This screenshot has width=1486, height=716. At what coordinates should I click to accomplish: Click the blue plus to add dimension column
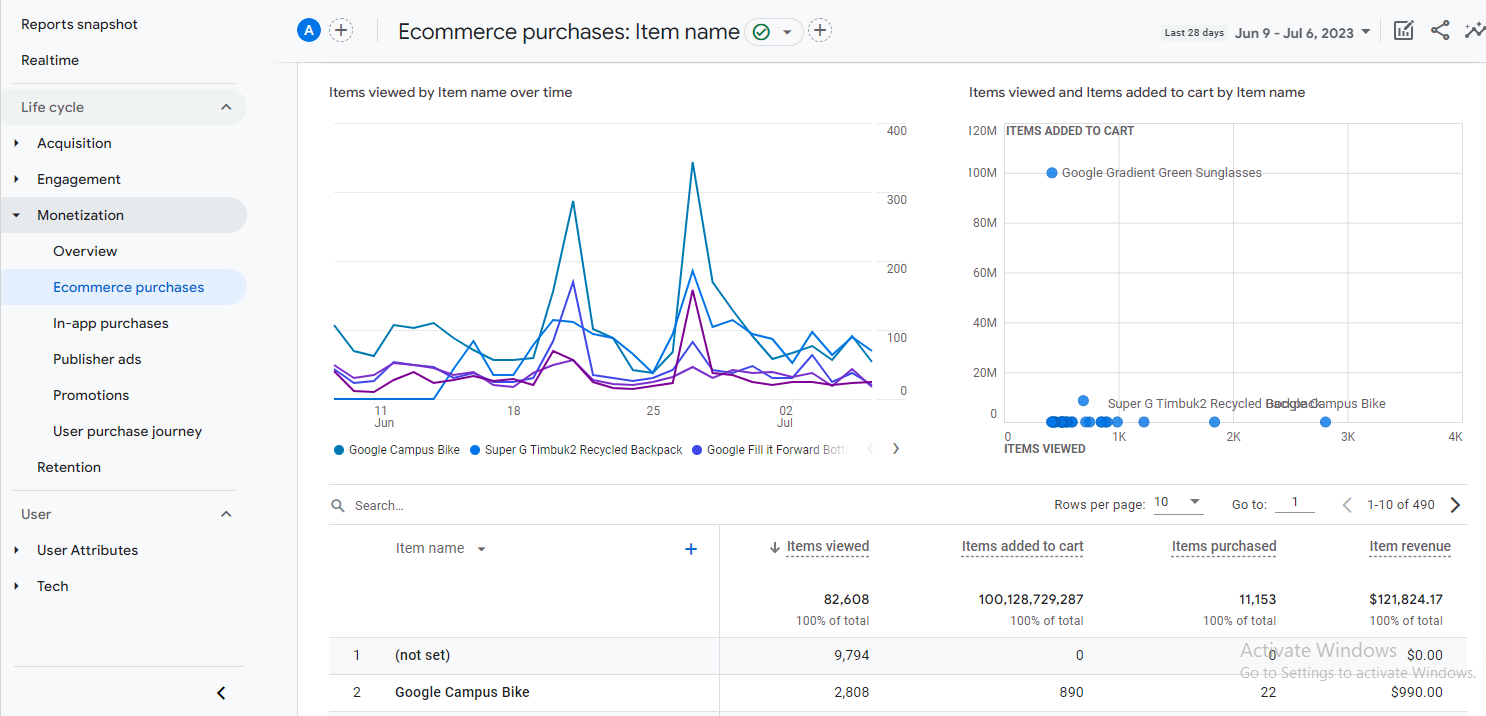[x=690, y=549]
